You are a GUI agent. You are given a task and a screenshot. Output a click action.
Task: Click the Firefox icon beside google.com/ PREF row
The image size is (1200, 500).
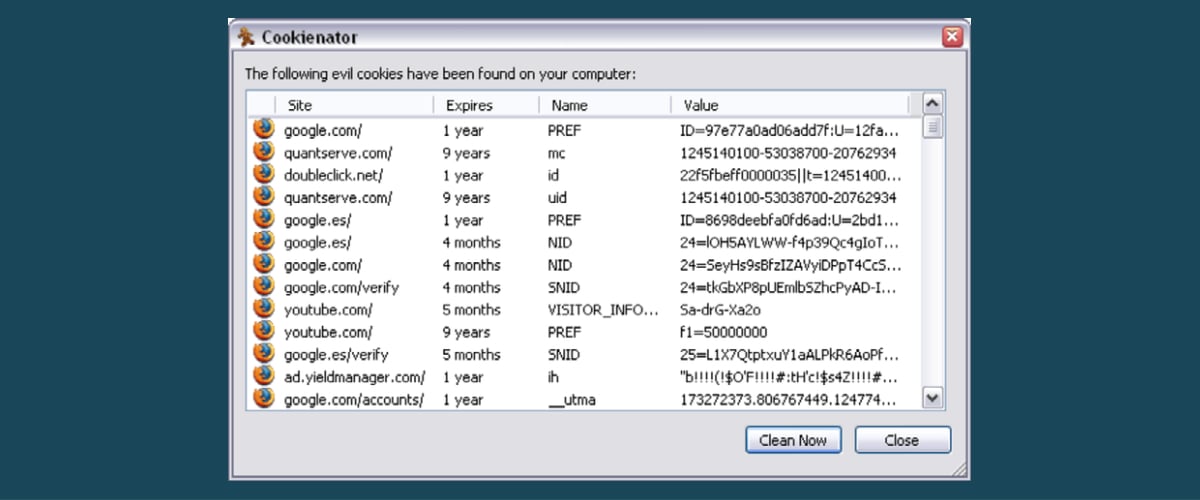click(263, 129)
